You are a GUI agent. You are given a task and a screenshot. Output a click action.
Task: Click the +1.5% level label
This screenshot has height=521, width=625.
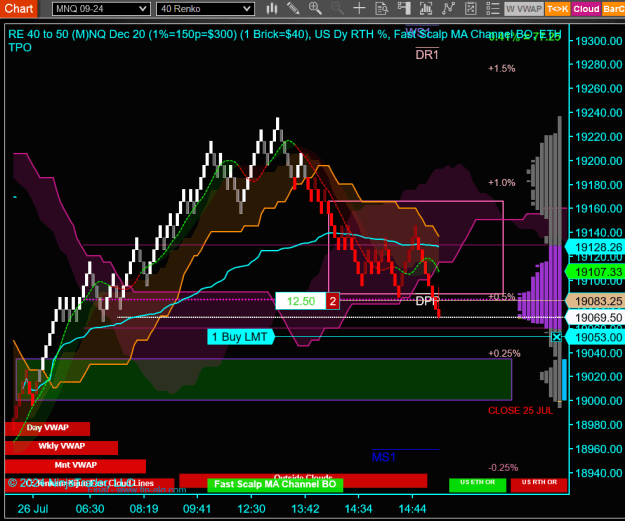pos(502,69)
